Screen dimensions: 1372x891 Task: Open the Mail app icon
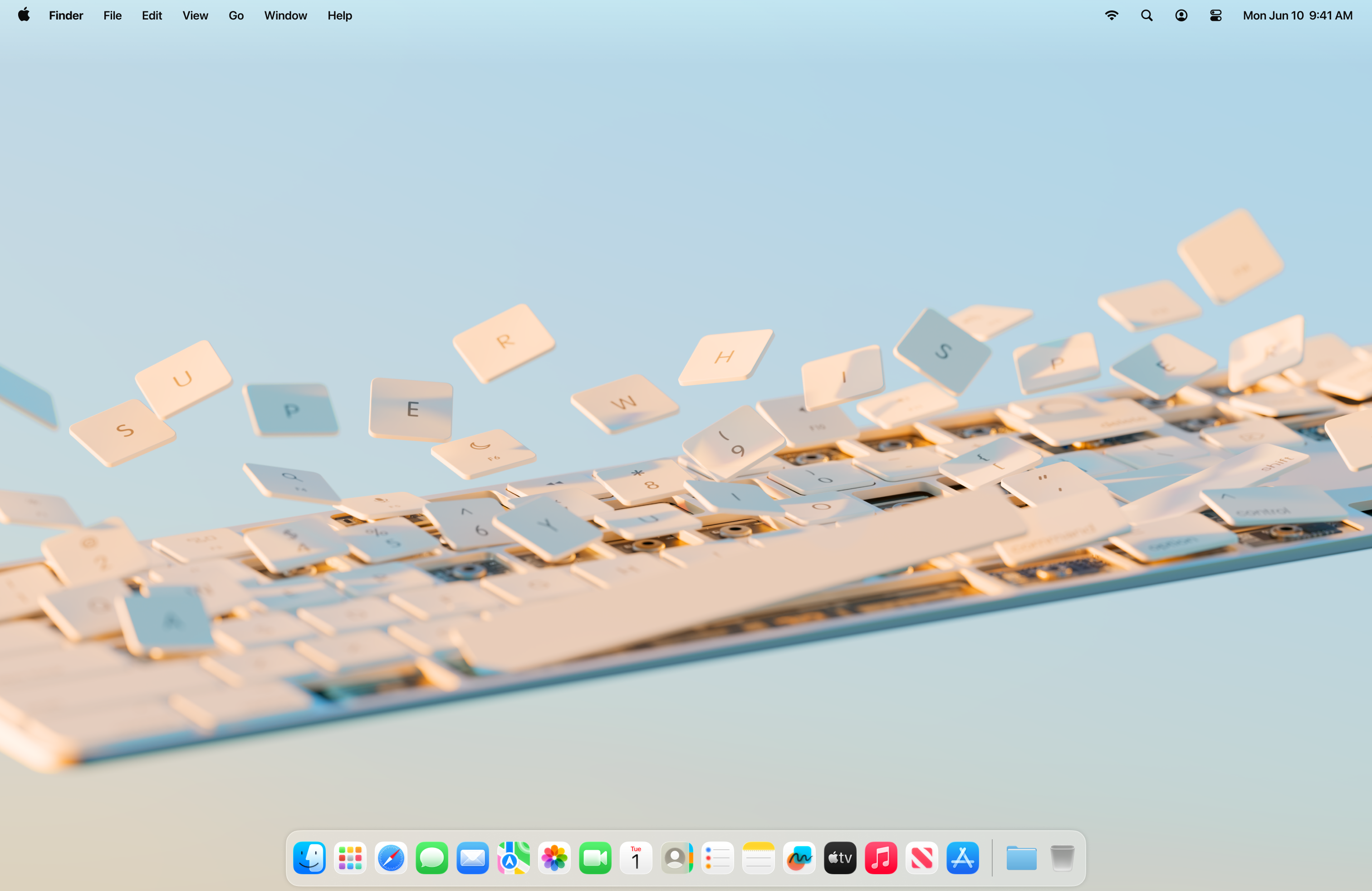click(x=473, y=858)
